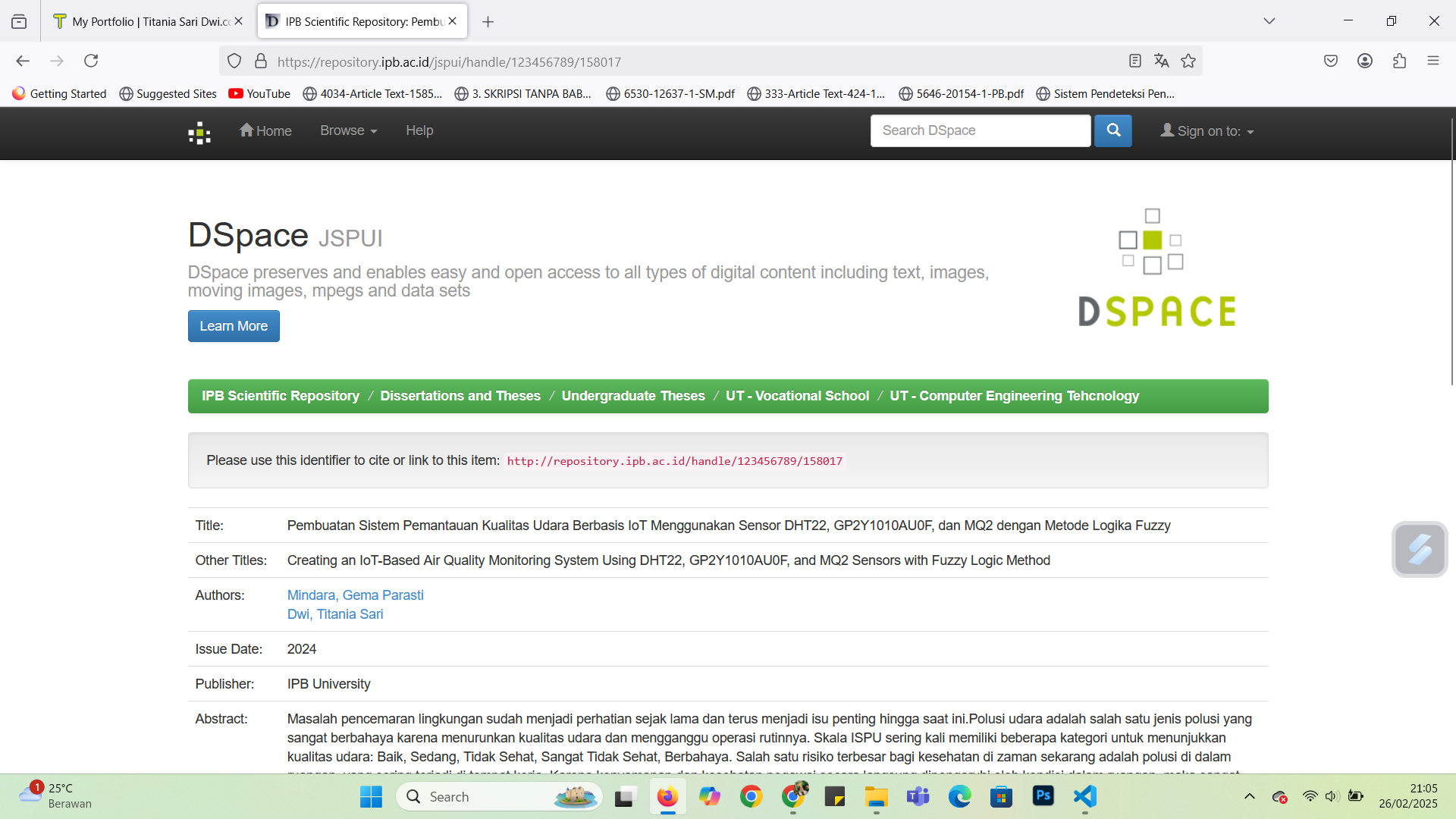Reload the current page
Viewport: 1456px width, 819px height.
tap(91, 61)
